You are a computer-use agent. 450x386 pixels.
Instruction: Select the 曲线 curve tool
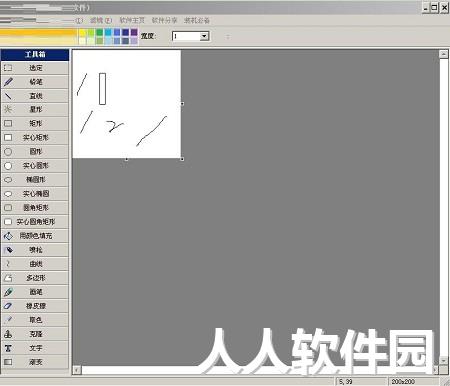[35, 264]
